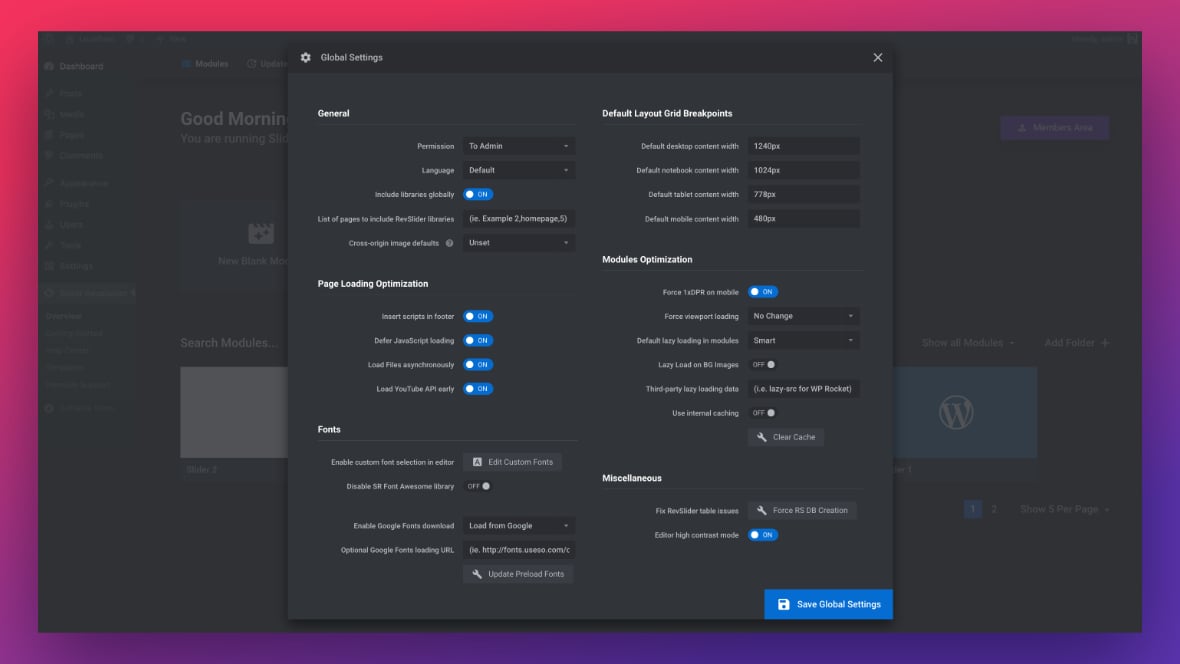Turn on Use internal caching

click(763, 413)
